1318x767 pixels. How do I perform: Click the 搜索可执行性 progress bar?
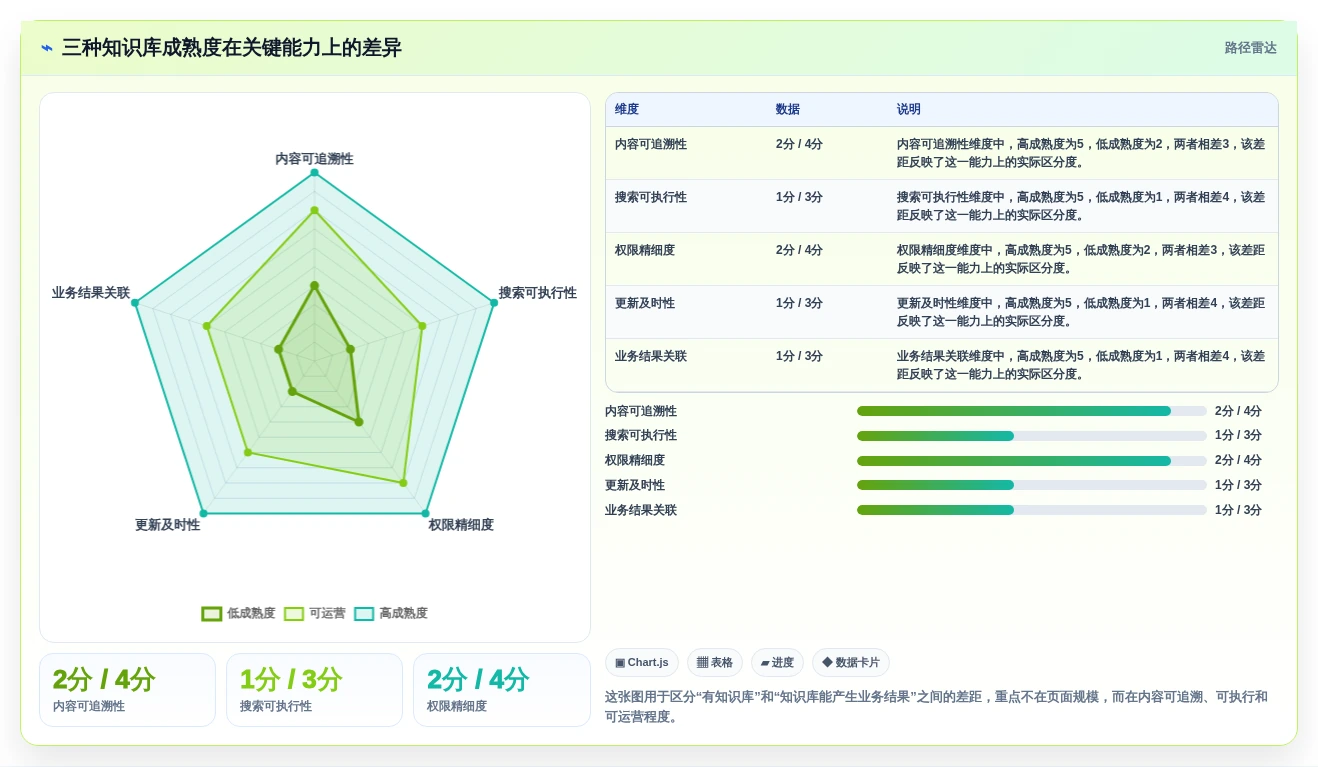(1032, 436)
